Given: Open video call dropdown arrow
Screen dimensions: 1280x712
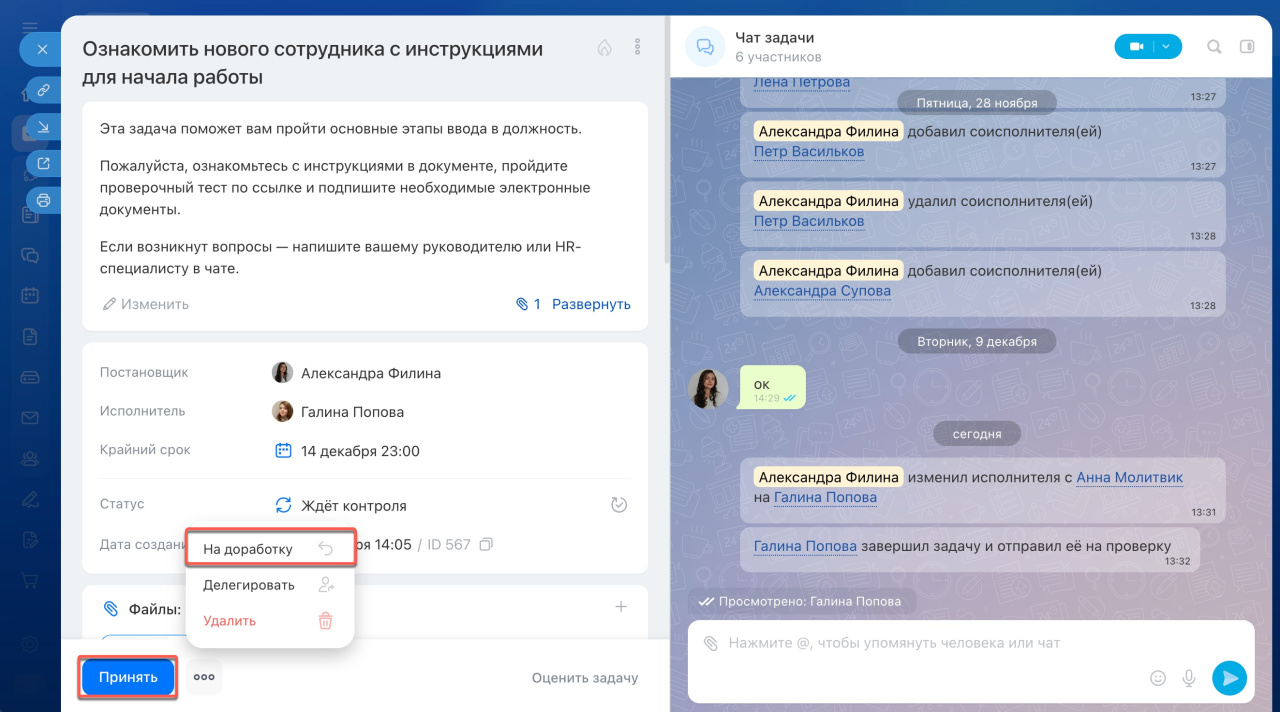Looking at the screenshot, I should [x=1167, y=47].
